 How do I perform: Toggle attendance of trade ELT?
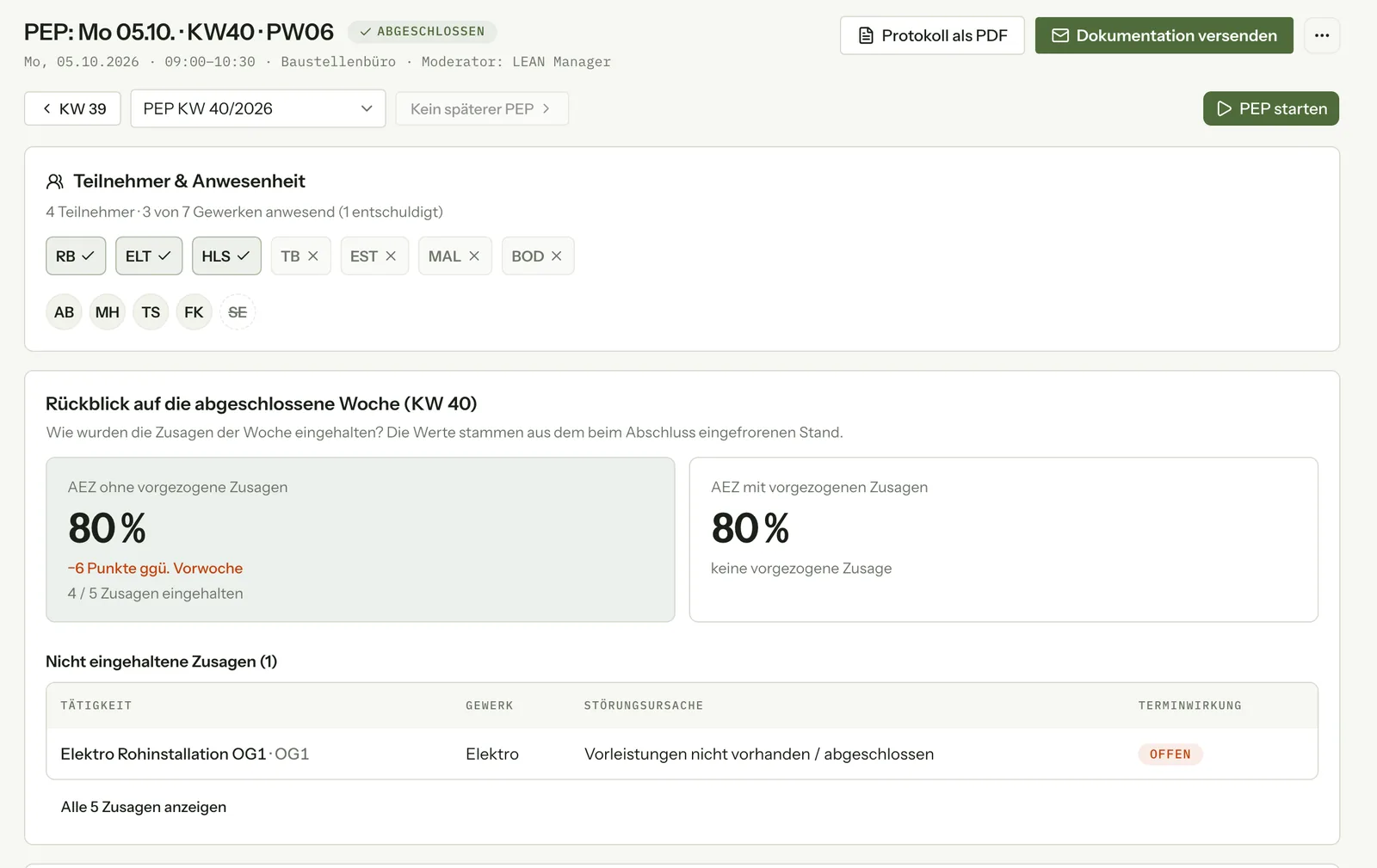pos(149,256)
